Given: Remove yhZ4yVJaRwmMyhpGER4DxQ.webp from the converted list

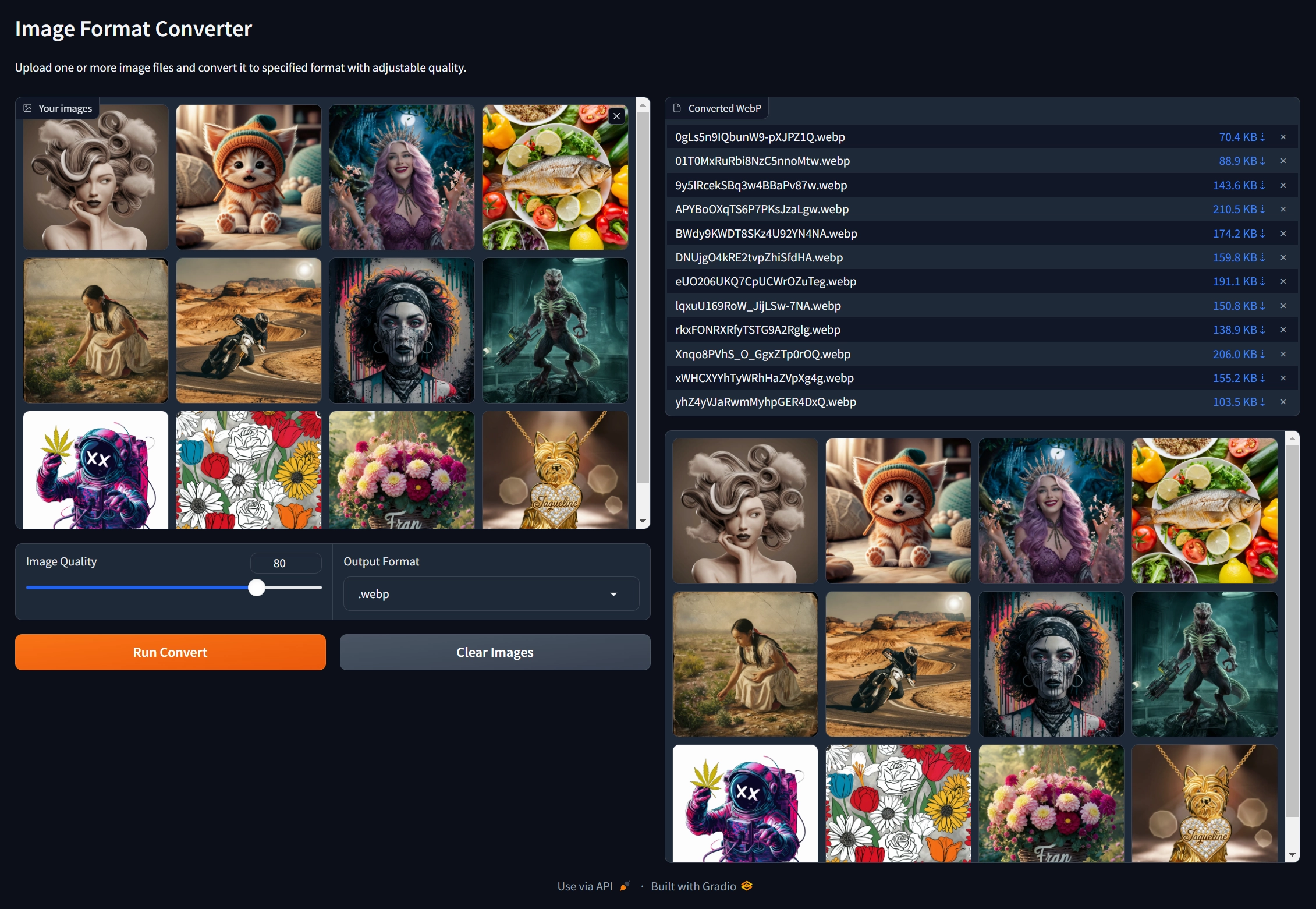Looking at the screenshot, I should [1283, 402].
